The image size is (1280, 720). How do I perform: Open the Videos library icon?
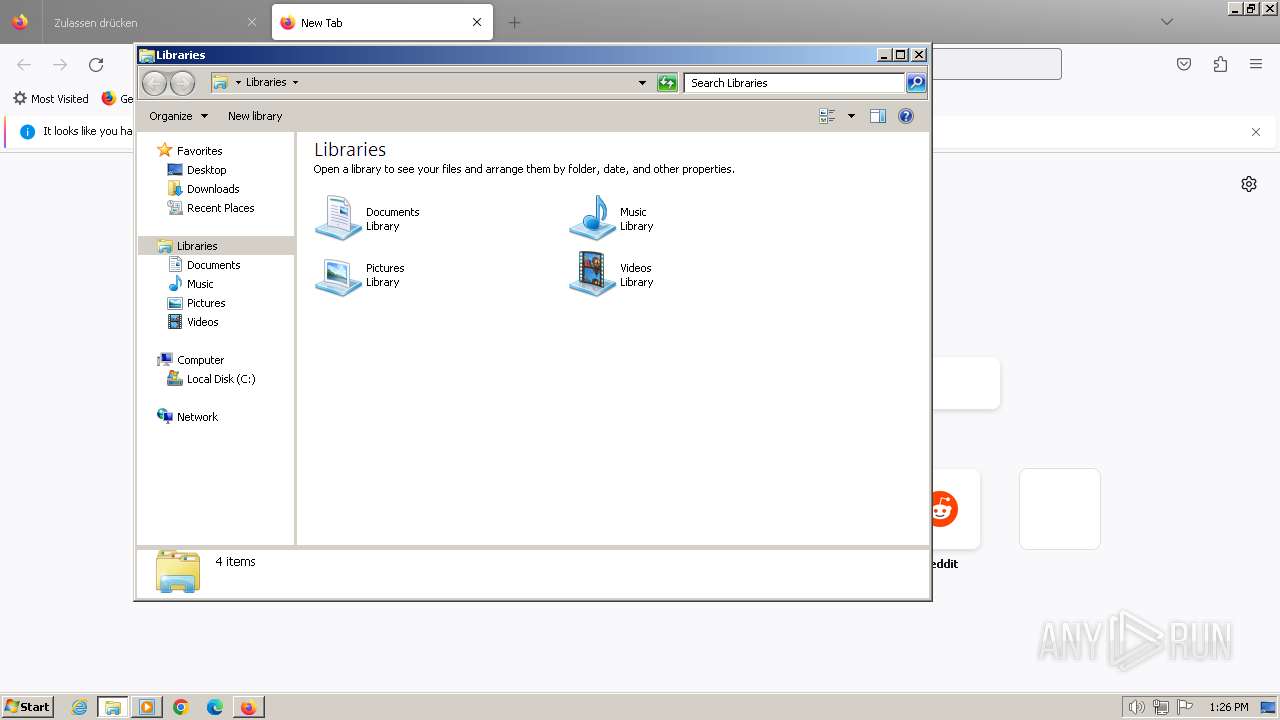(592, 275)
